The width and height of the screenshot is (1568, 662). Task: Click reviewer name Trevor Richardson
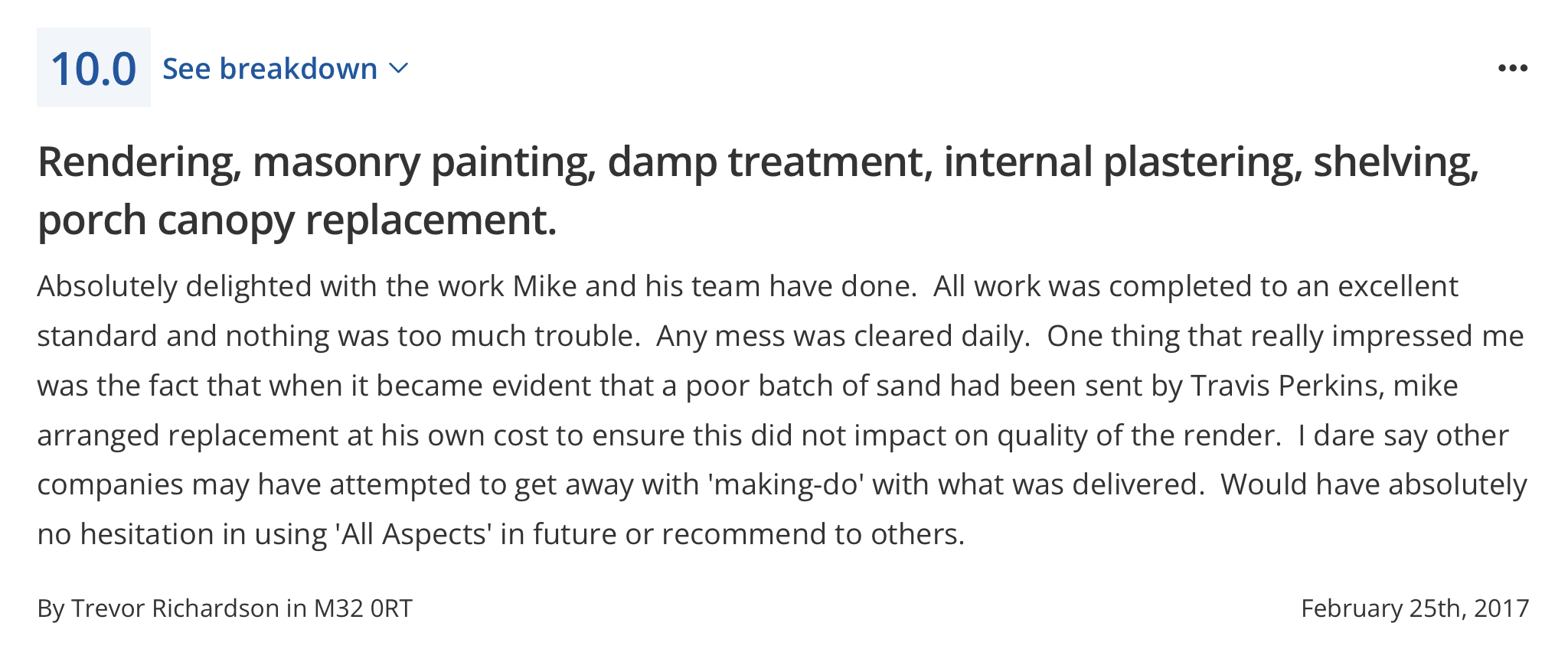click(x=175, y=608)
